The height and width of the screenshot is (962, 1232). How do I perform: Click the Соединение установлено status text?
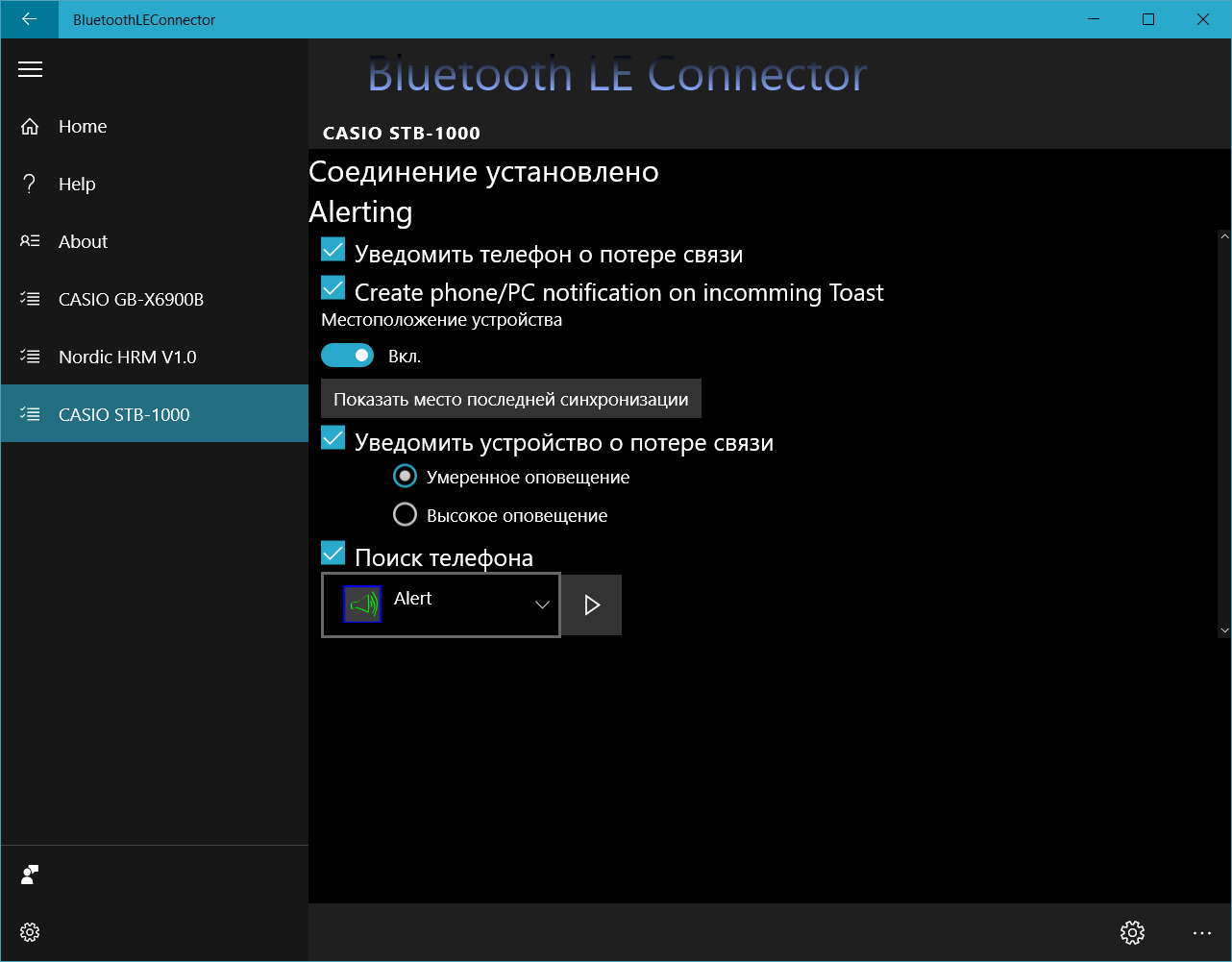coord(483,172)
